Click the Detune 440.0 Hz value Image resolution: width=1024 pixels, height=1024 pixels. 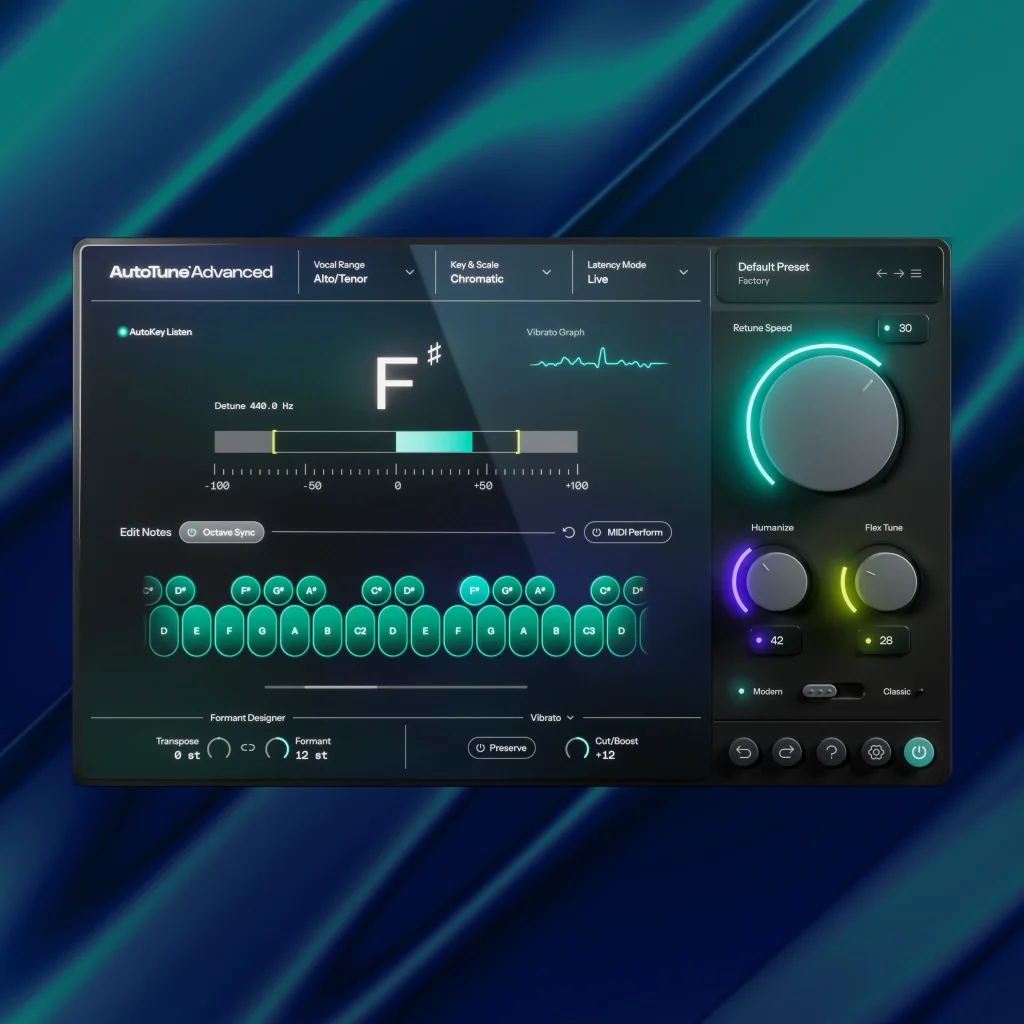click(x=253, y=406)
